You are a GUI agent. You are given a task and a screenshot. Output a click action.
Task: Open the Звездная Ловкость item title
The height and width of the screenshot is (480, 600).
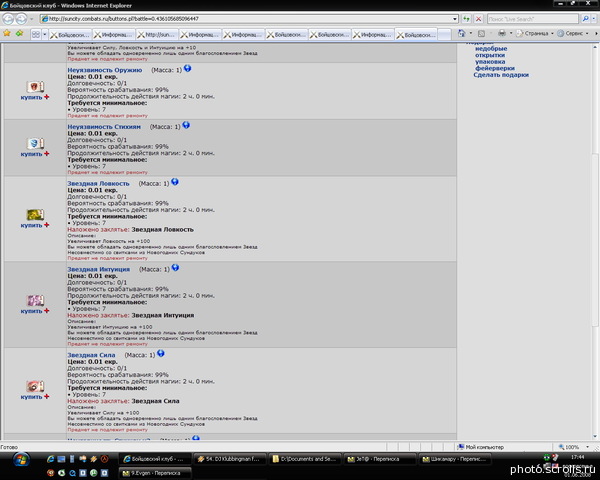click(98, 184)
